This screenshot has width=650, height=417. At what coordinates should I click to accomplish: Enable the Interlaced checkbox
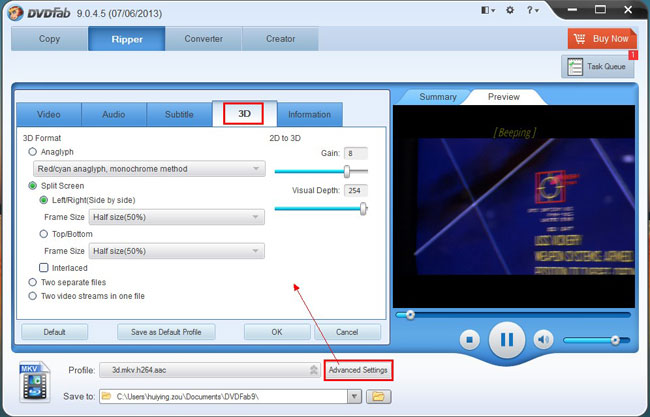click(x=44, y=268)
